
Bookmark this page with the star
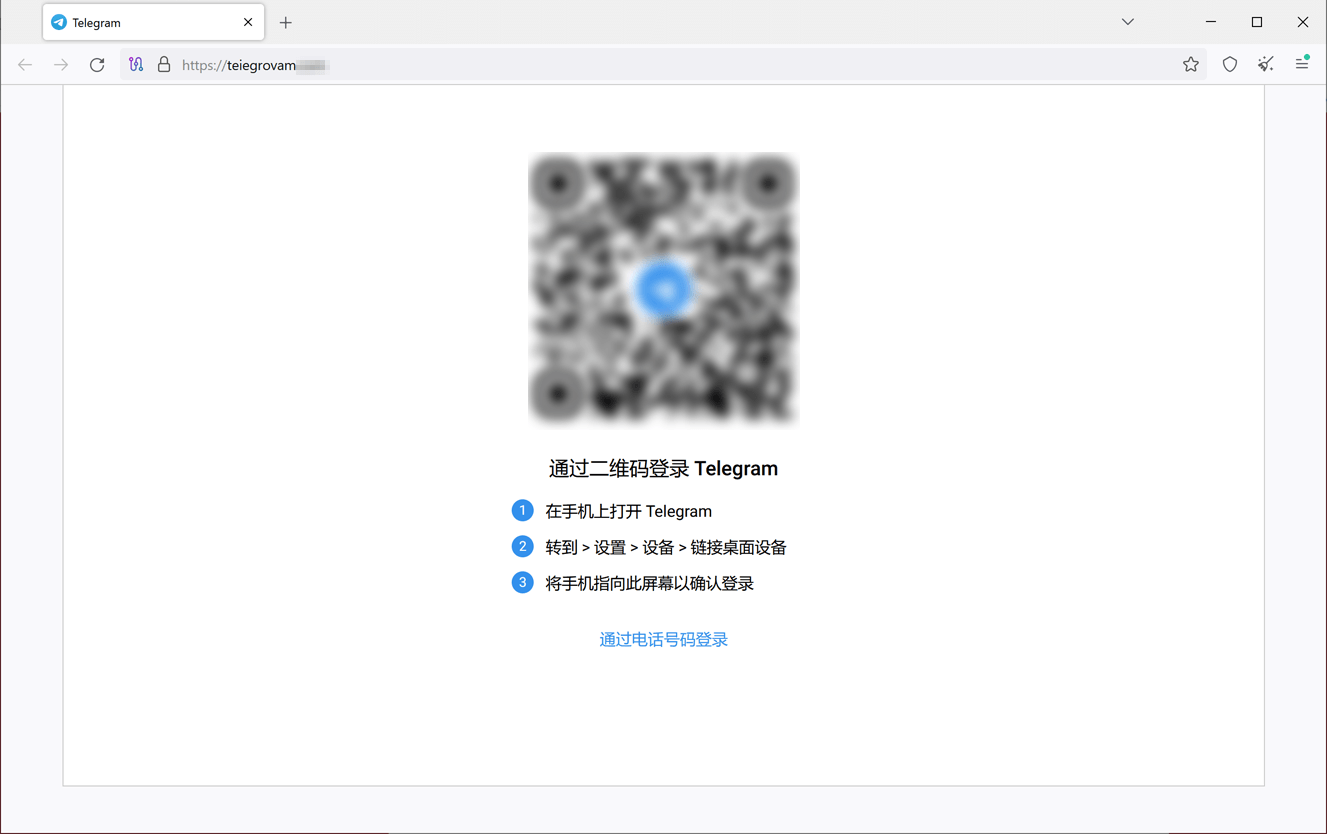click(x=1190, y=65)
